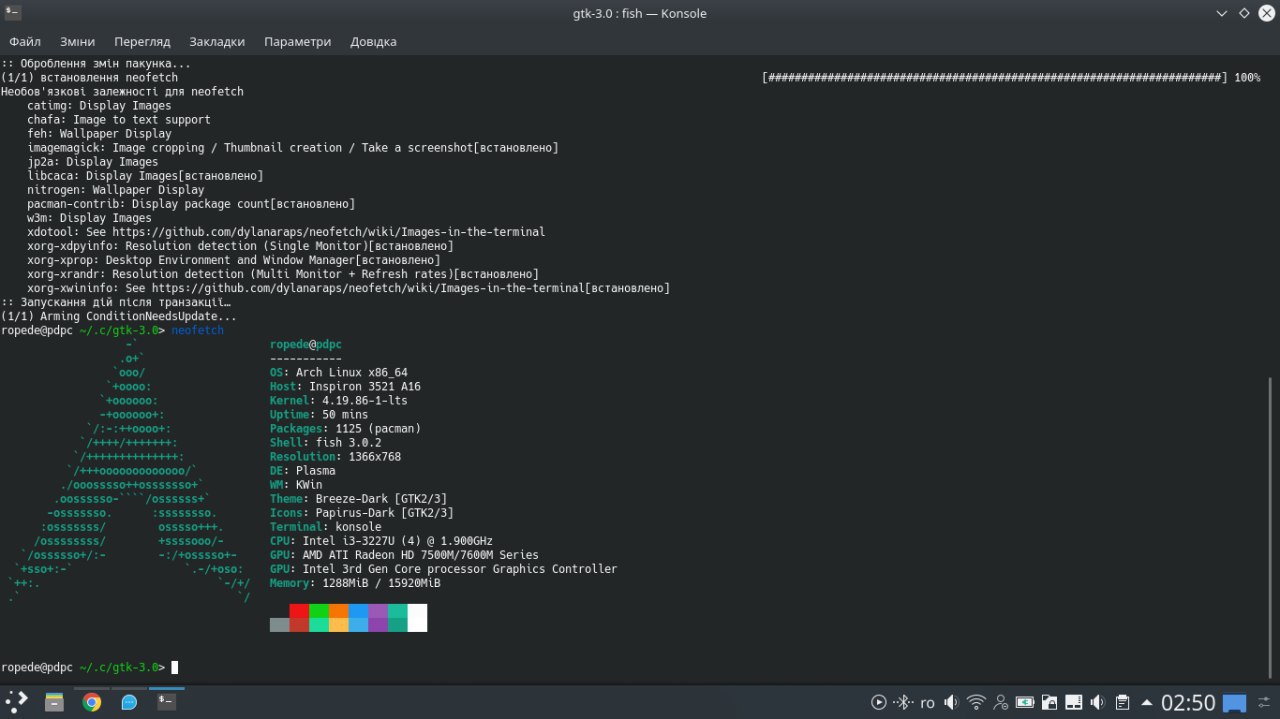Screen dimensions: 1280x719
Task: Click the user contact tray icon
Action: coord(1000,703)
